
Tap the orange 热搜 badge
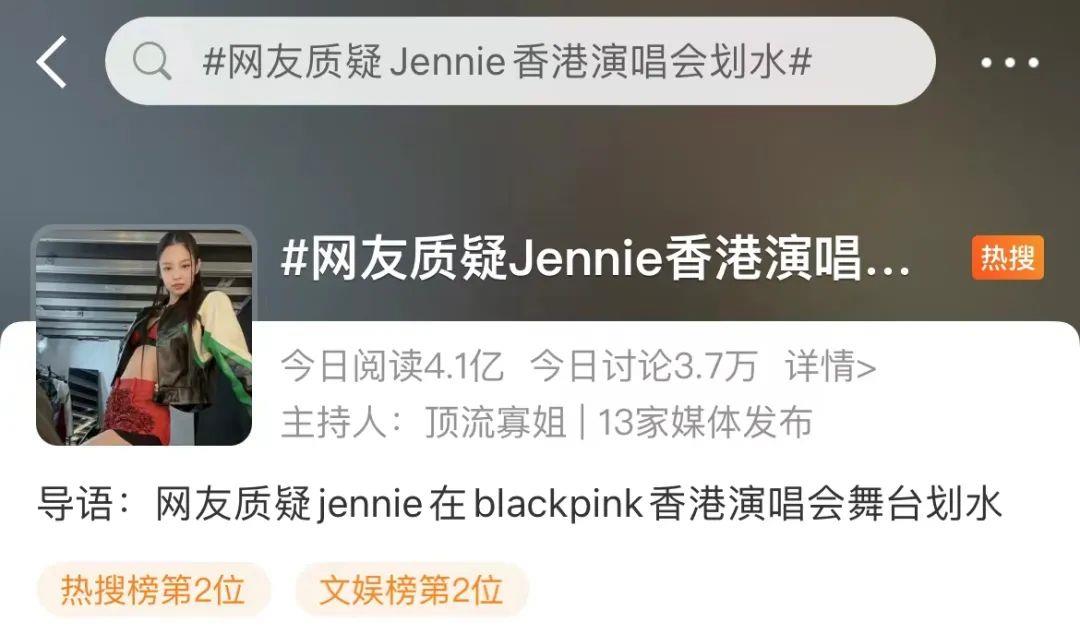click(1008, 258)
